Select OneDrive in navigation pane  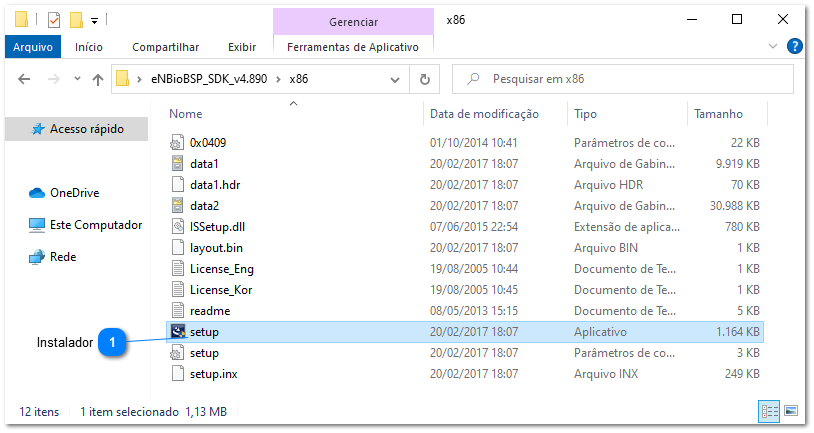point(74,193)
